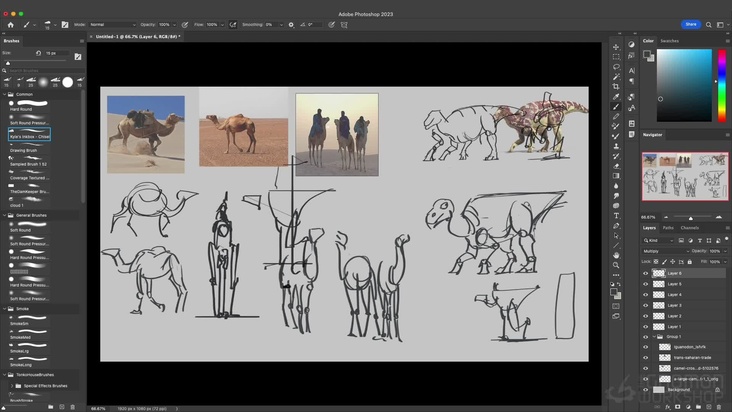732x412 pixels.
Task: Select the Hard Round brush preset
Action: (x=29, y=105)
